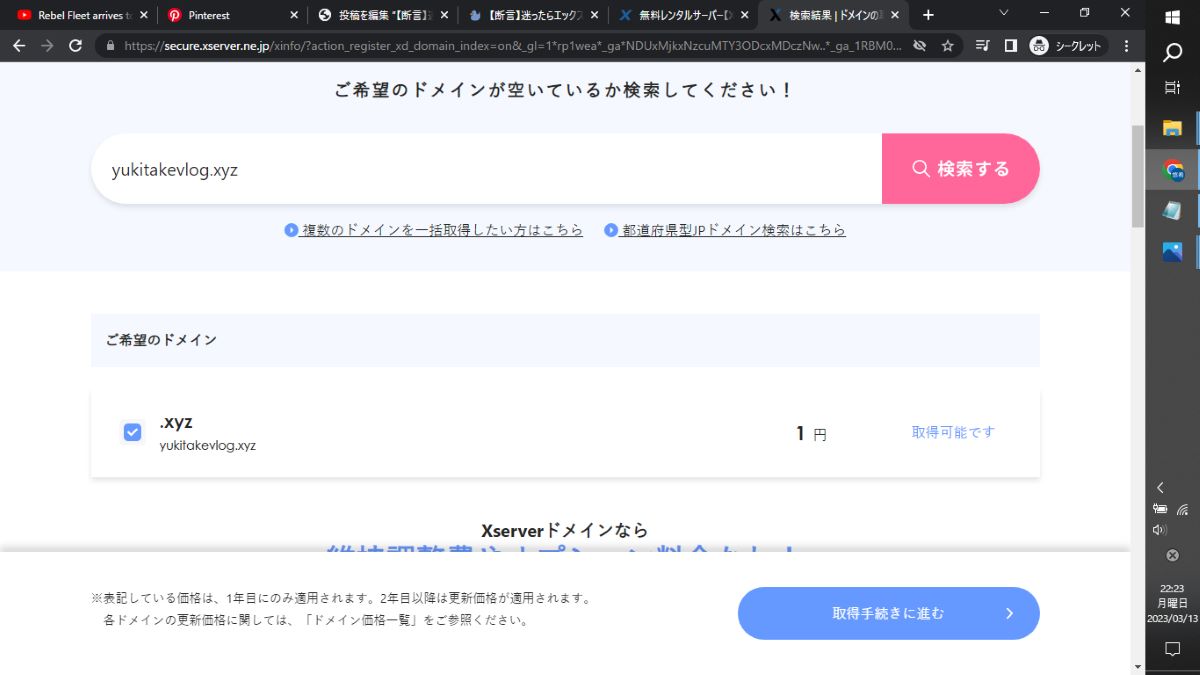Reload the current page

[75, 46]
